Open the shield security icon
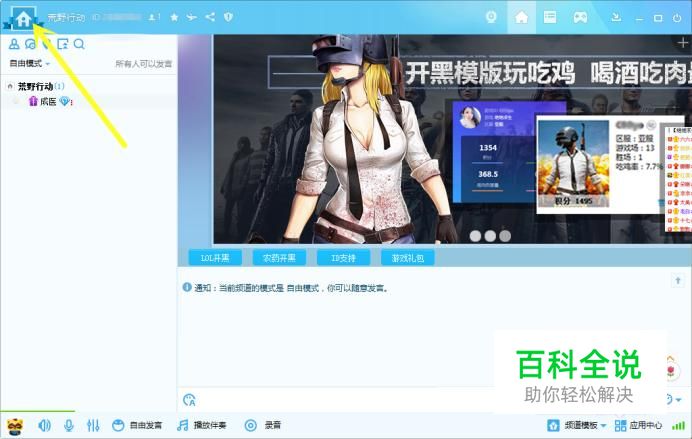 pyautogui.click(x=228, y=17)
